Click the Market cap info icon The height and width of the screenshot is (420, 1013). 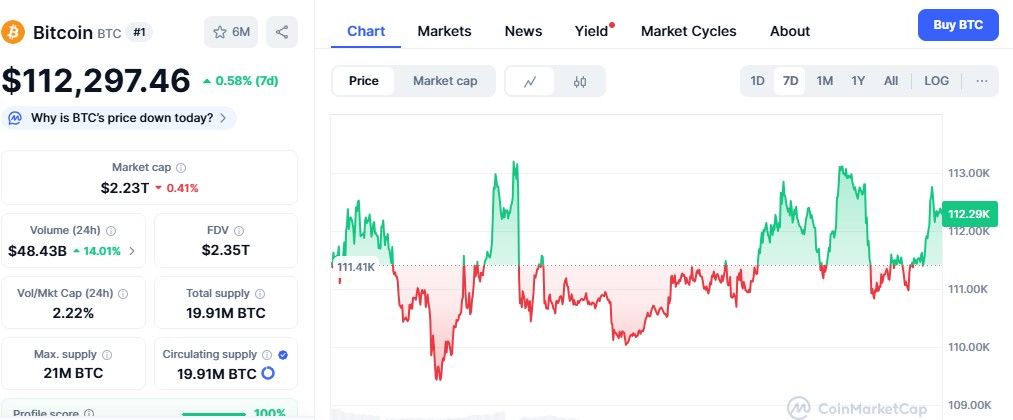point(181,168)
